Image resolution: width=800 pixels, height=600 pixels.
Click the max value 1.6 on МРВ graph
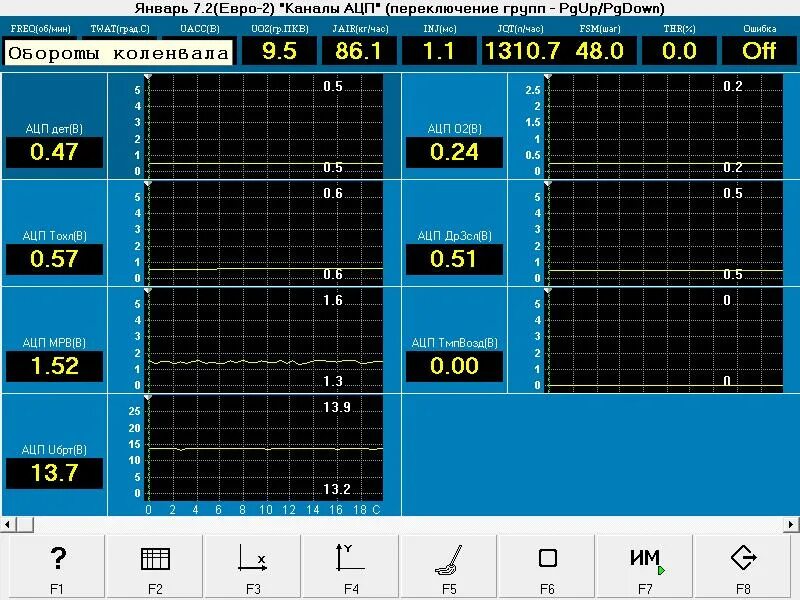tap(333, 300)
